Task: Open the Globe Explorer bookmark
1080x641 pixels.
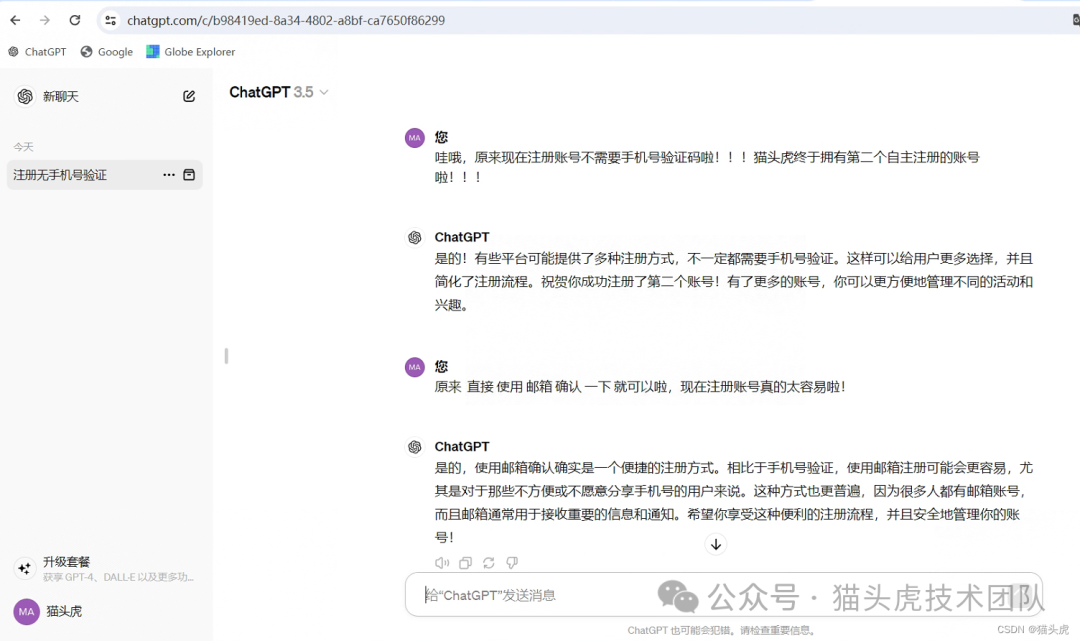Action: [x=191, y=52]
